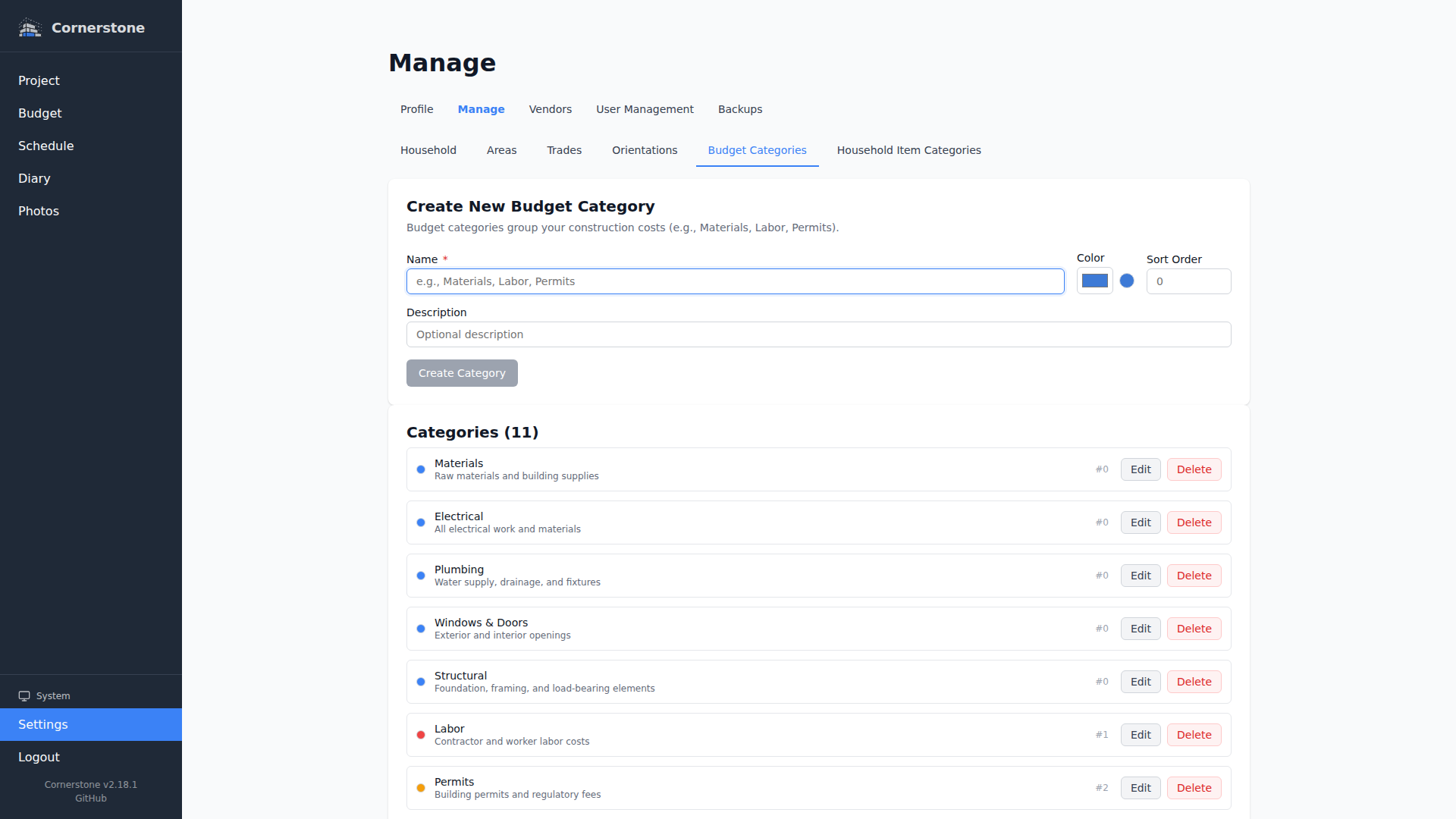Switch to the Household sub-tab

pyautogui.click(x=428, y=150)
